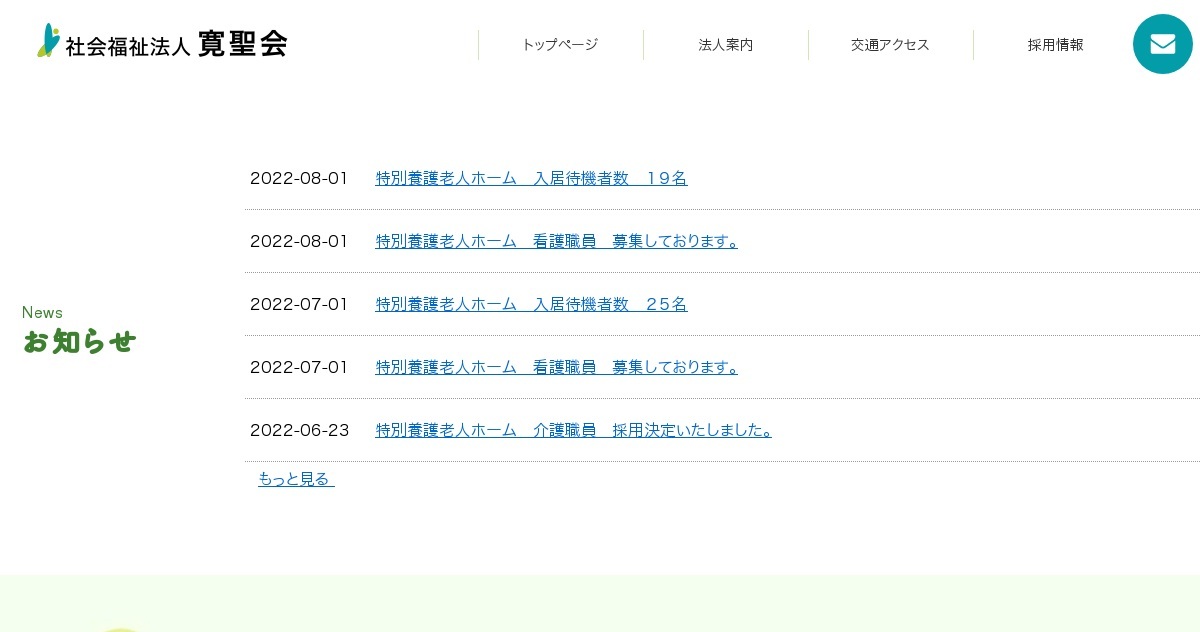This screenshot has height=632, width=1200.
Task: Click the News label above お知らせ
Action: point(42,312)
